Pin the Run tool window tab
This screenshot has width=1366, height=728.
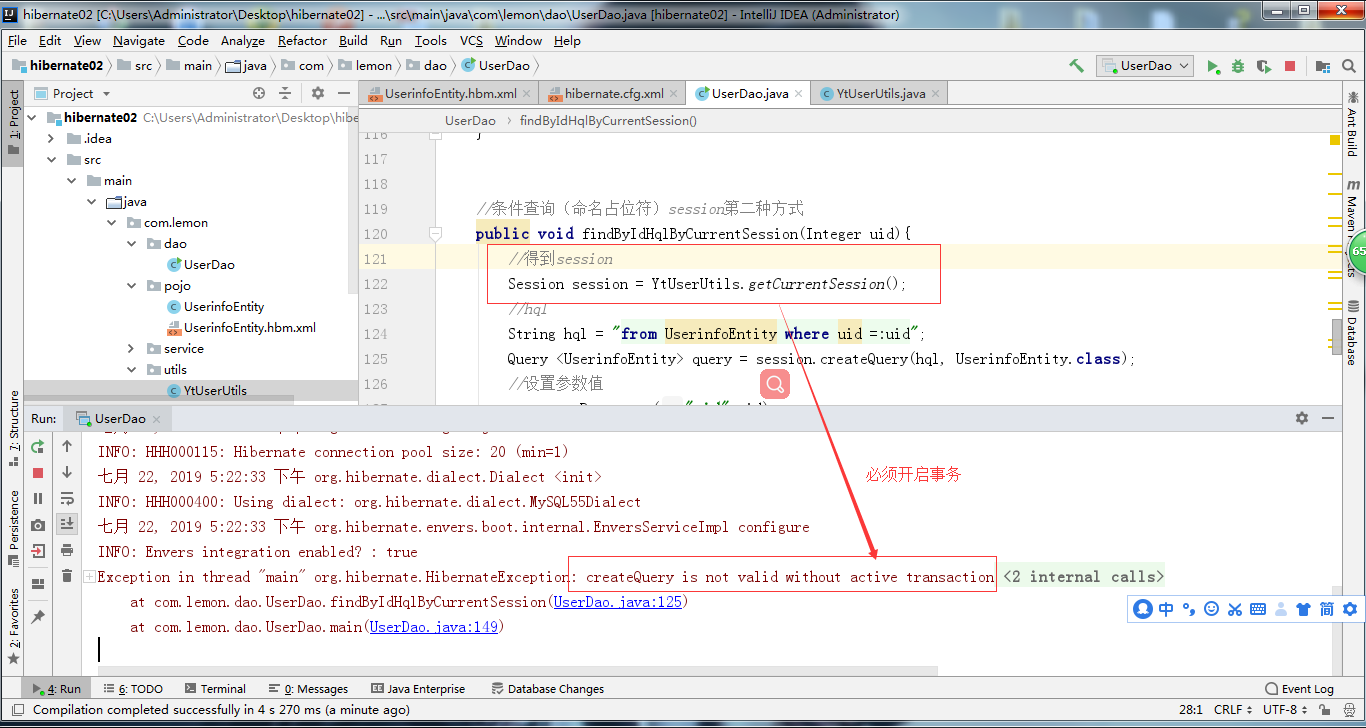[37, 616]
